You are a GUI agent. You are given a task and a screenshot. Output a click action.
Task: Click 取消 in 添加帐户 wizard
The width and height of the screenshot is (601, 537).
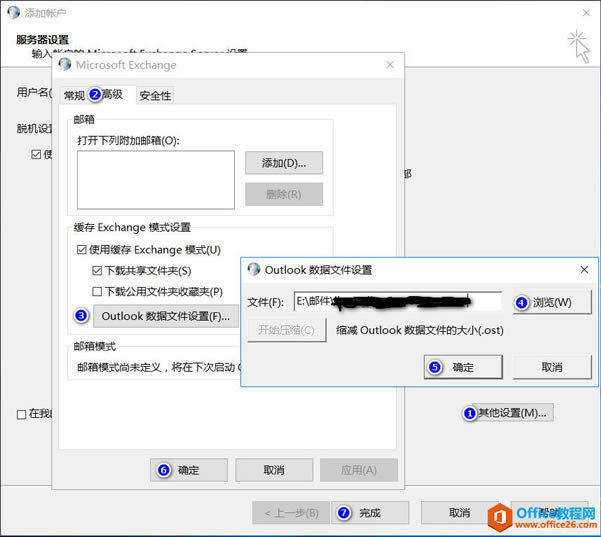(459, 513)
